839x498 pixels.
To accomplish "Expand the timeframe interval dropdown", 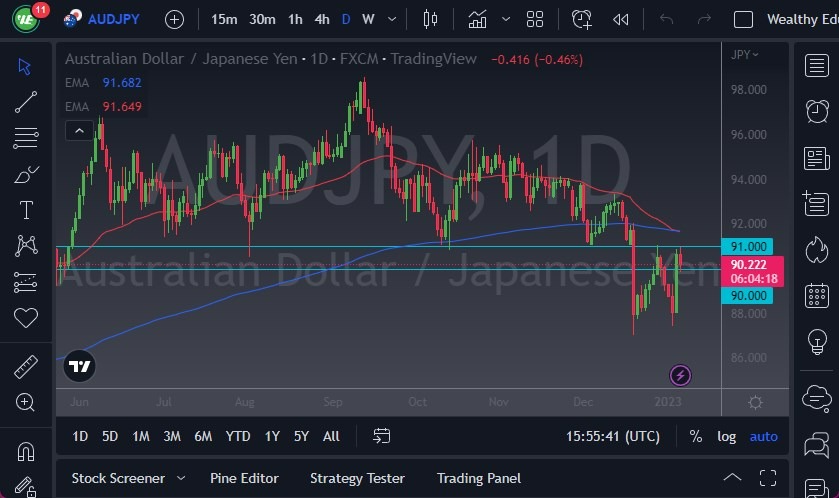I will (392, 20).
